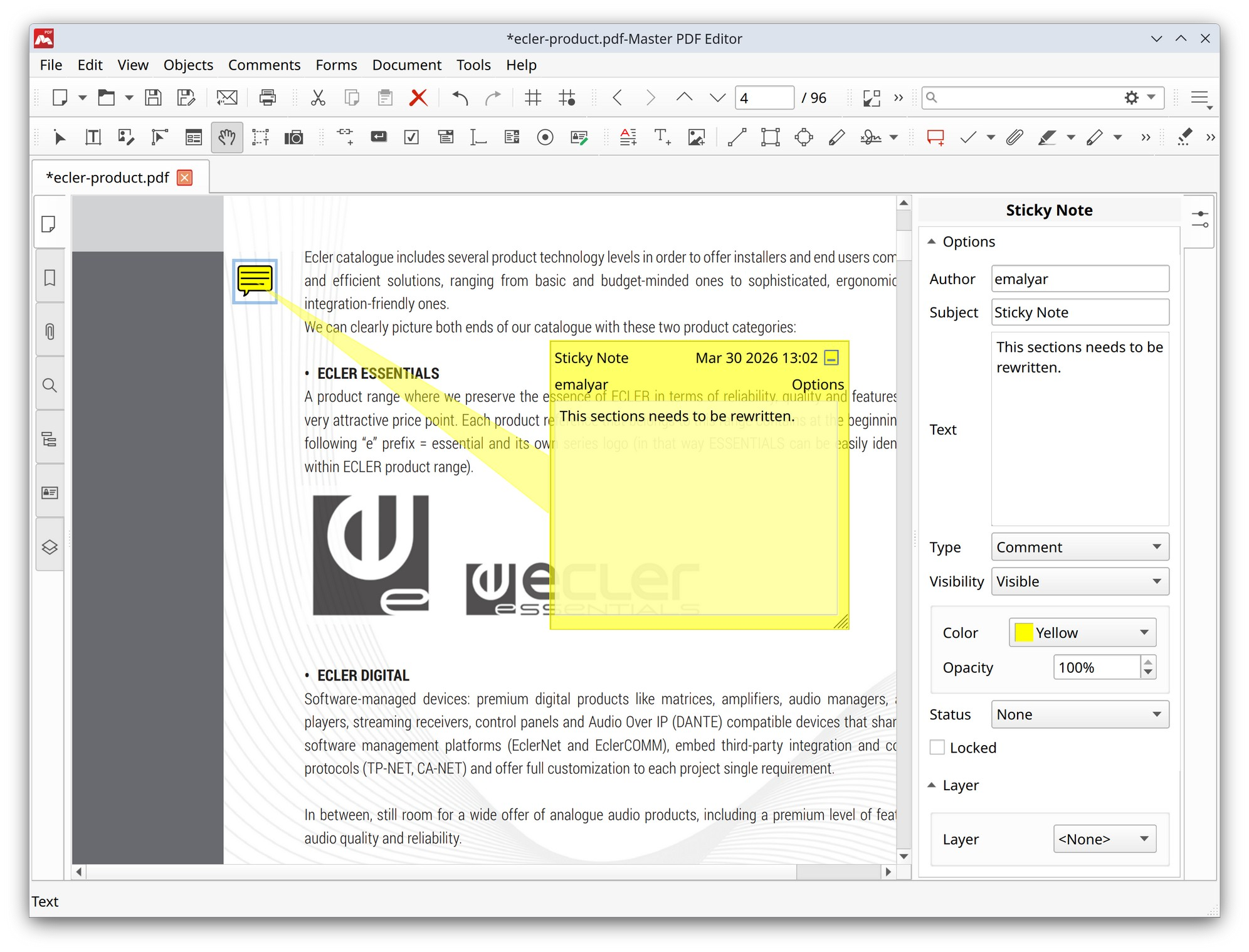This screenshot has height=952, width=1249.
Task: Click the yellow color swatch
Action: point(1023,632)
